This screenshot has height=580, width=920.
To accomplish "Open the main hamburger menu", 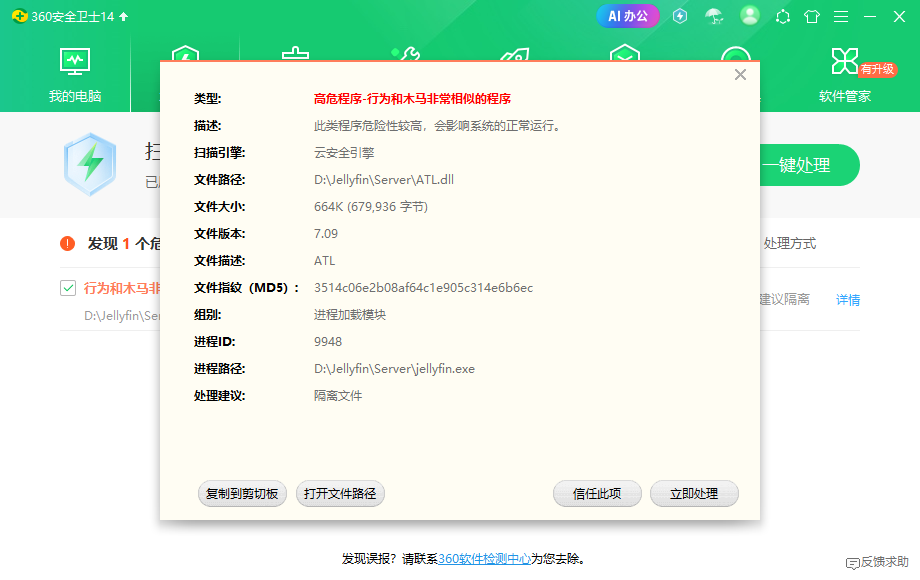I will tap(841, 16).
